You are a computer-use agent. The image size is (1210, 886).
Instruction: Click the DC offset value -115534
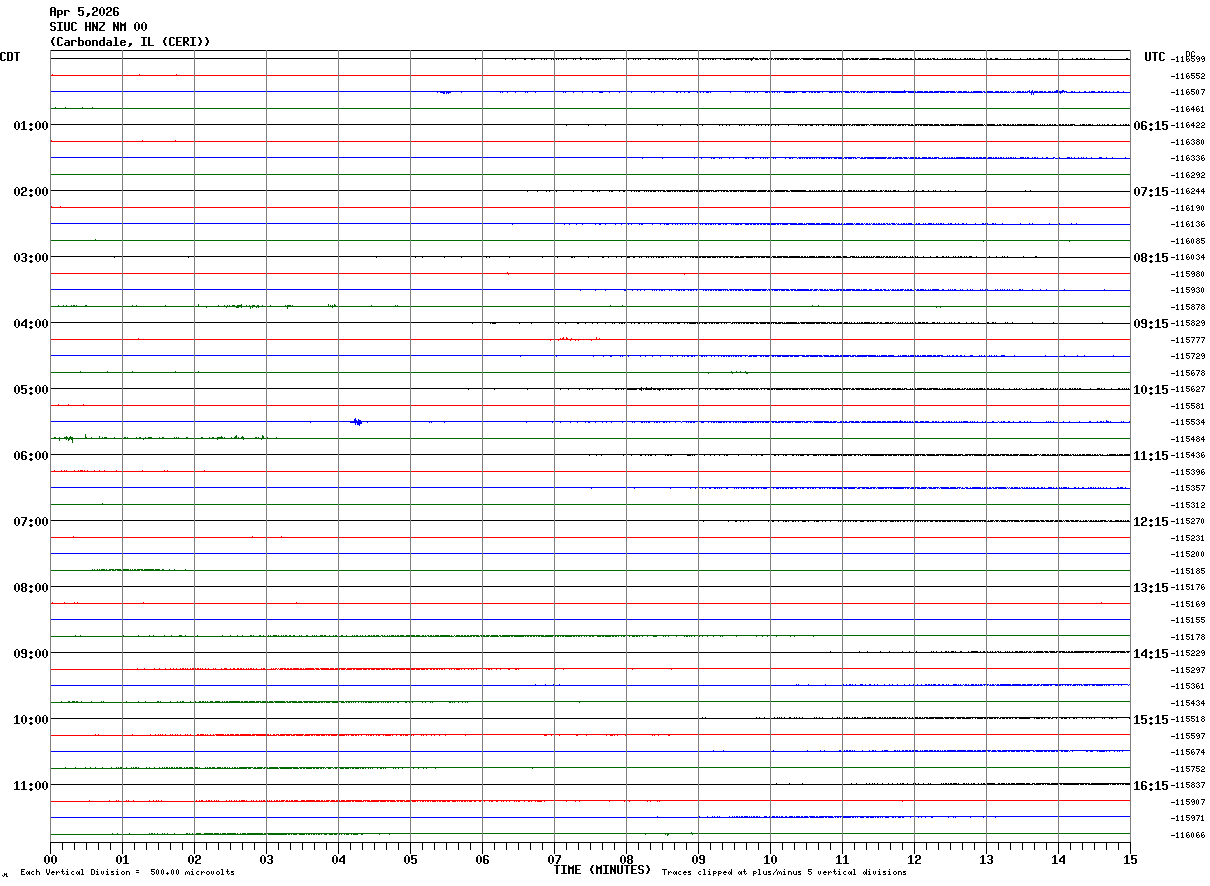pos(1188,423)
